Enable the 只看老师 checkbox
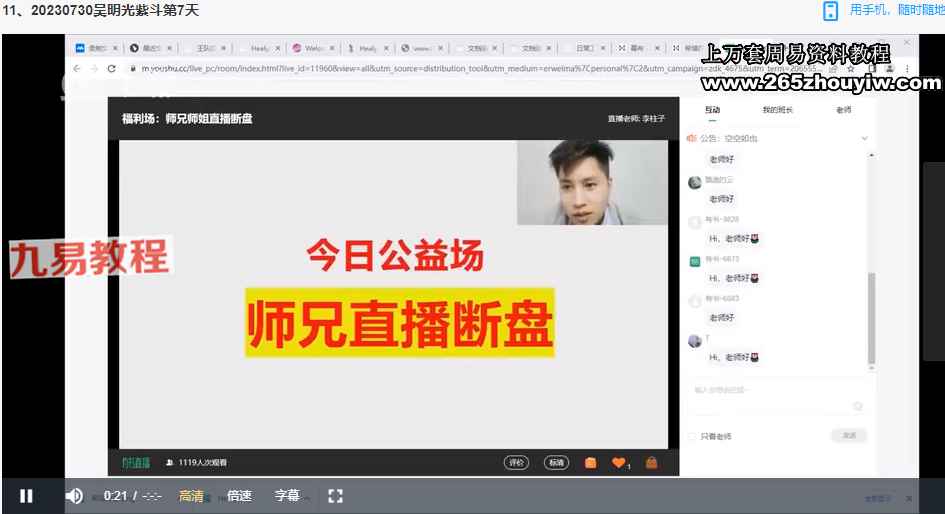The height and width of the screenshot is (514, 945). point(692,436)
